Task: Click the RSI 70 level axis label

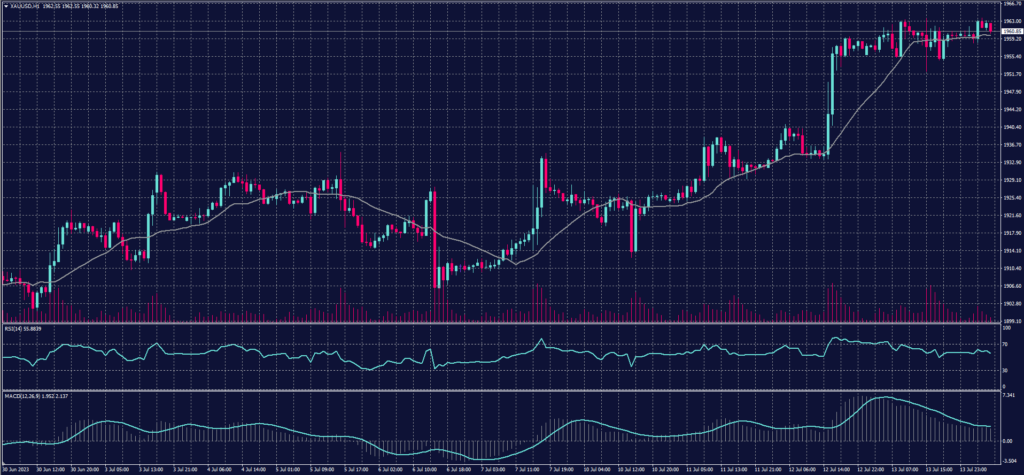Action: 1003,342
